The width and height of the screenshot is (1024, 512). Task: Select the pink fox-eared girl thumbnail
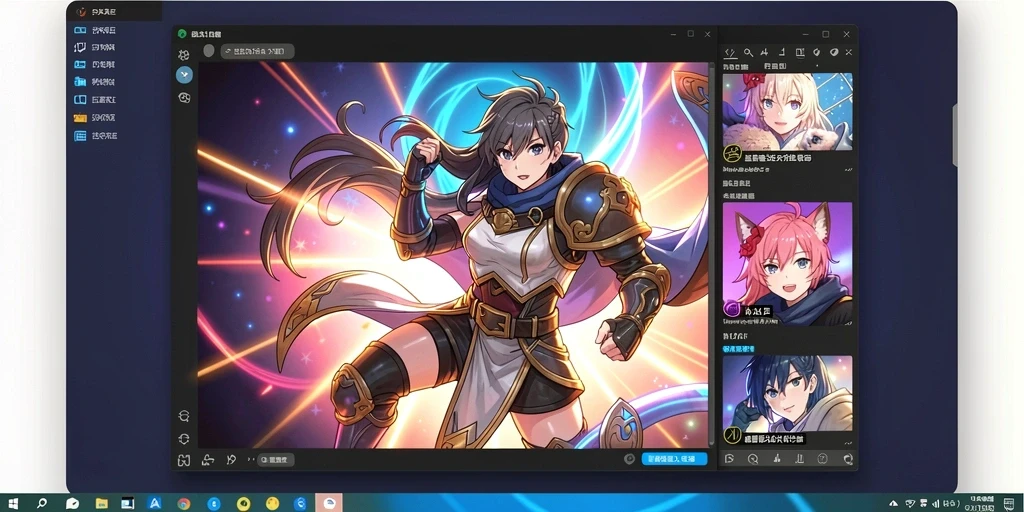point(787,263)
